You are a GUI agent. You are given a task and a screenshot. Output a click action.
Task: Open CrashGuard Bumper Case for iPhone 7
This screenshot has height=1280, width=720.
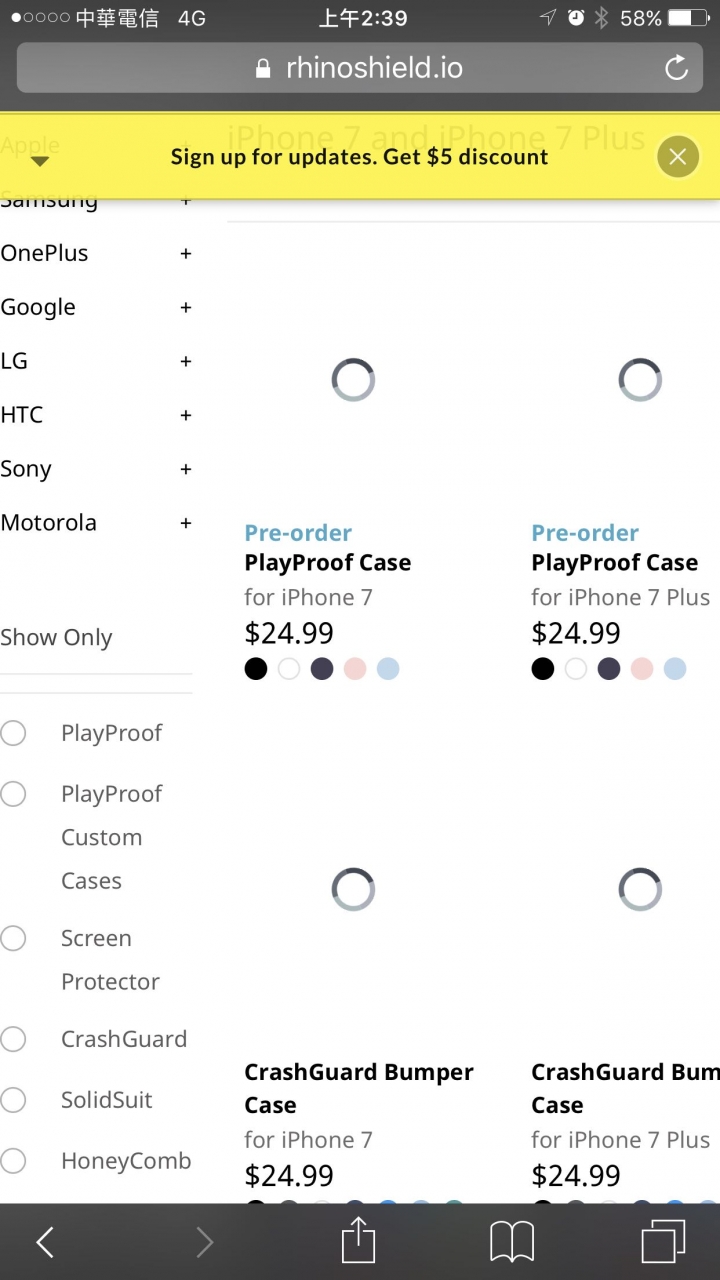(359, 1088)
